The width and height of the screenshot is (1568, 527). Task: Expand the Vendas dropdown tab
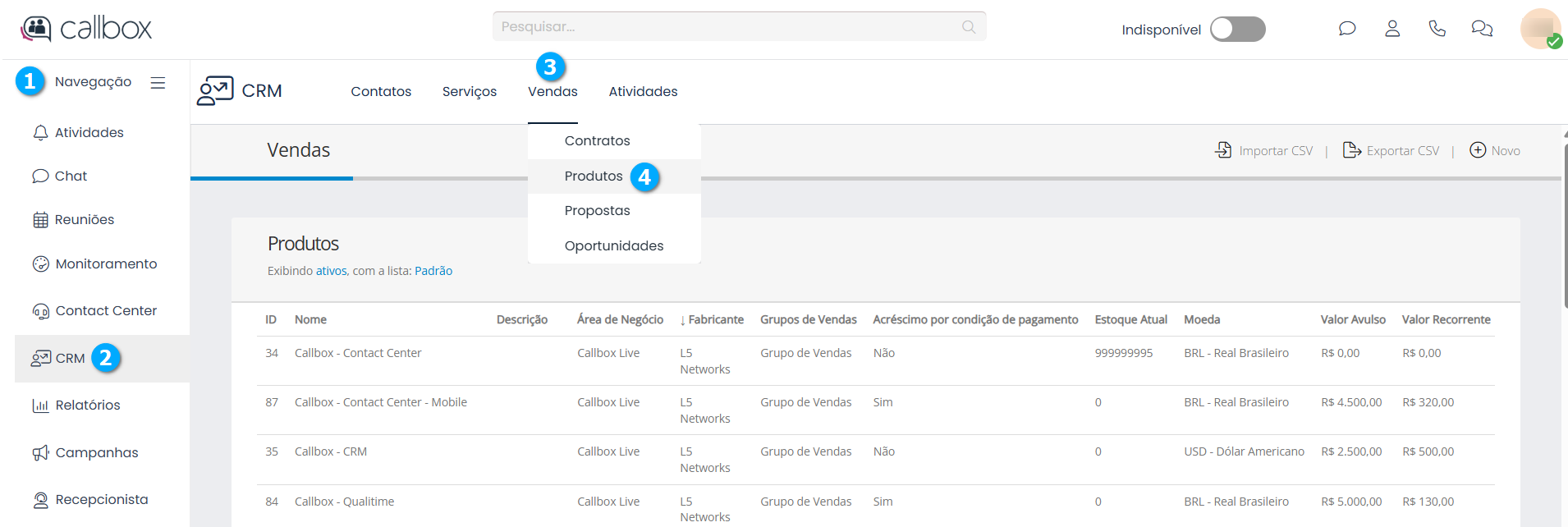pyautogui.click(x=552, y=92)
